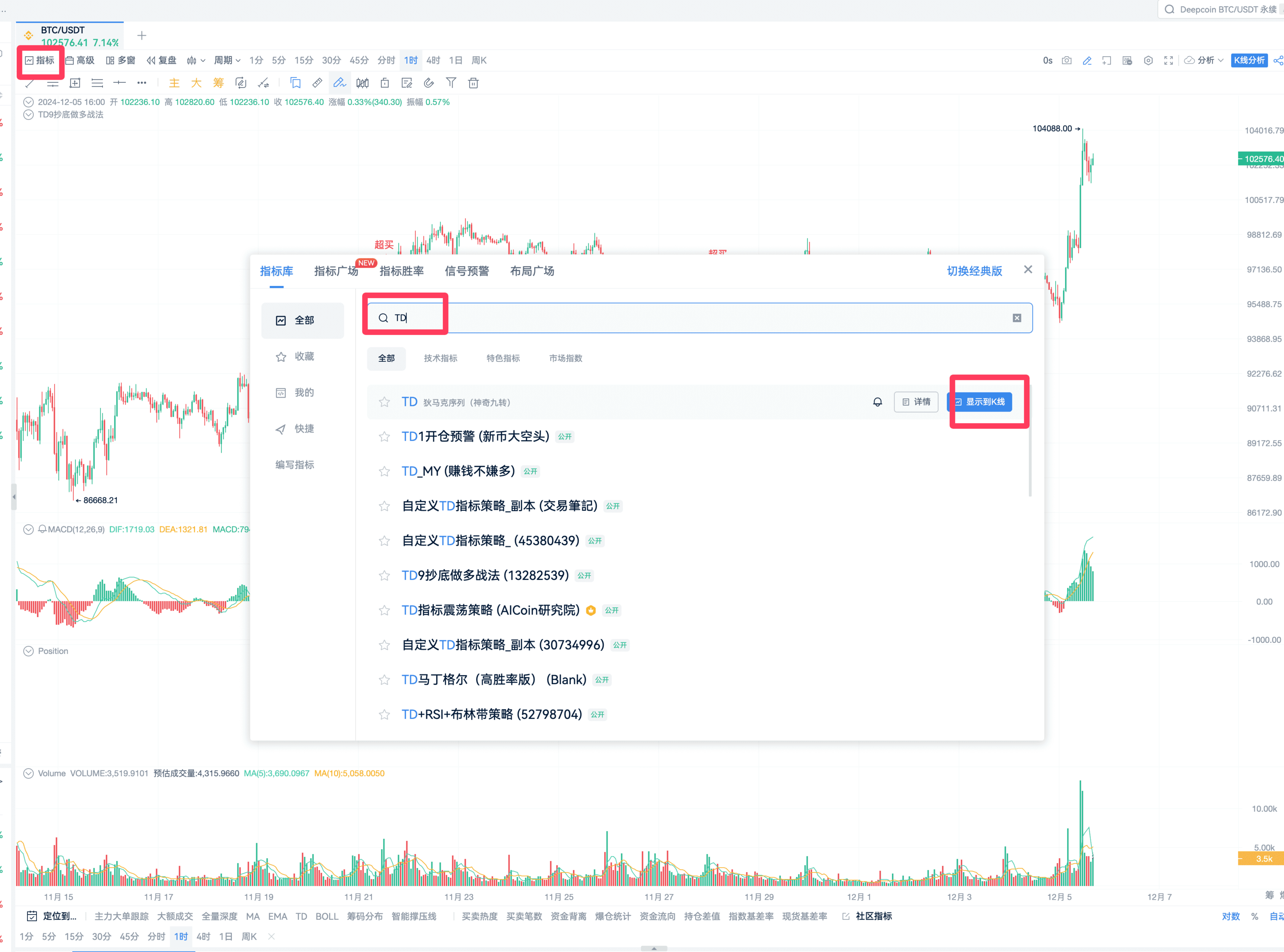Switch to 指标广场 tab
This screenshot has height=952, width=1284.
pyautogui.click(x=336, y=271)
